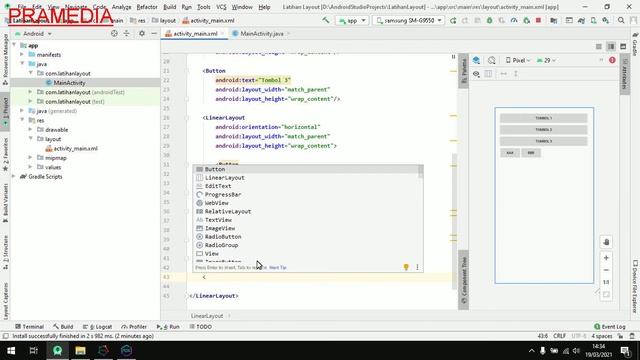Hide the Project panel with minus icon
The width and height of the screenshot is (640, 360).
tap(154, 33)
